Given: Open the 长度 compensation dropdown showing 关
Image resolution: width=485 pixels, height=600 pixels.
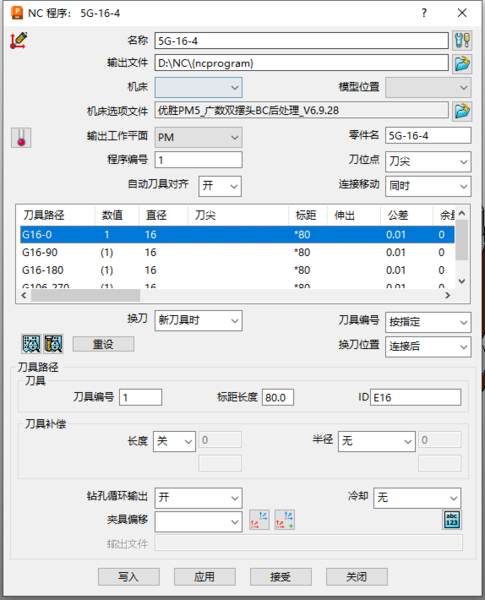Looking at the screenshot, I should point(174,442).
